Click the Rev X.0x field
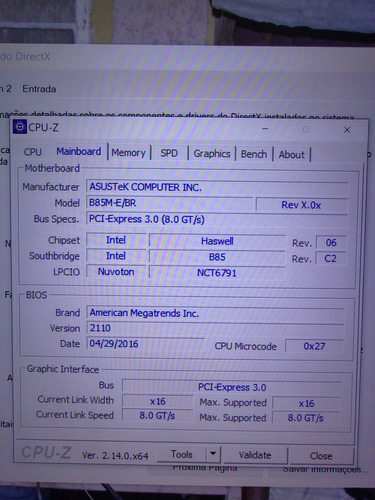This screenshot has height=500, width=375. click(x=301, y=205)
